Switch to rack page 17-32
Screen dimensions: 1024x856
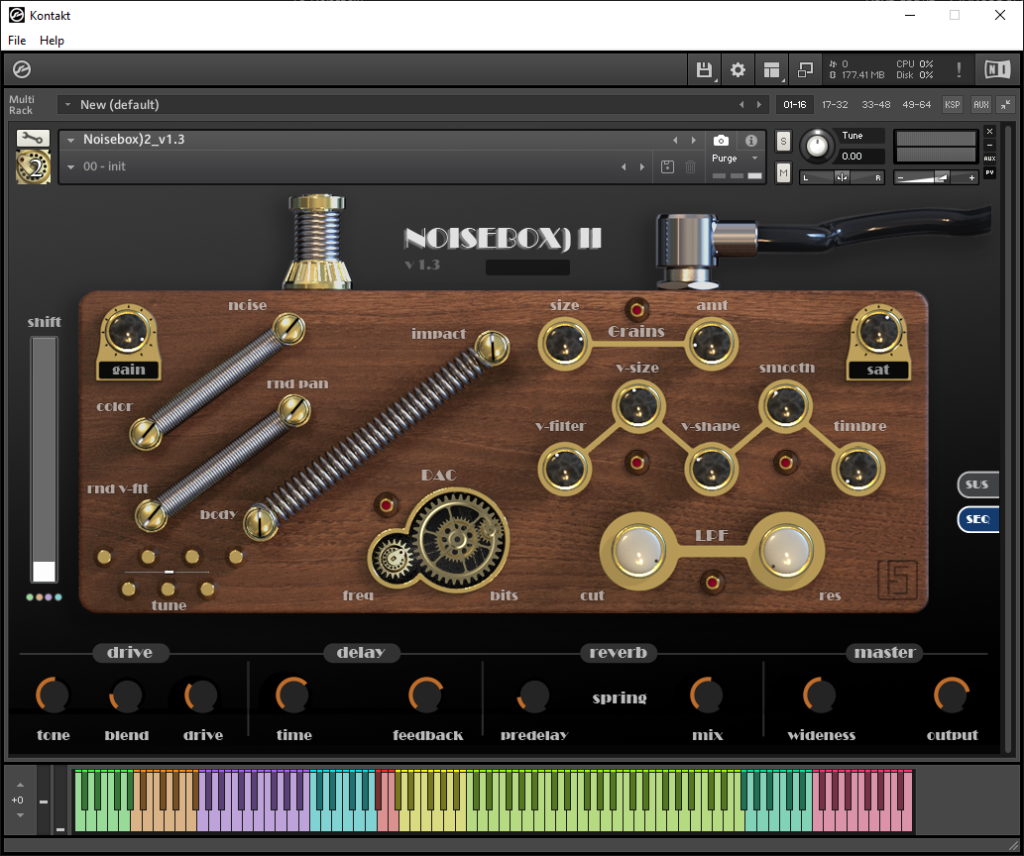(x=835, y=104)
